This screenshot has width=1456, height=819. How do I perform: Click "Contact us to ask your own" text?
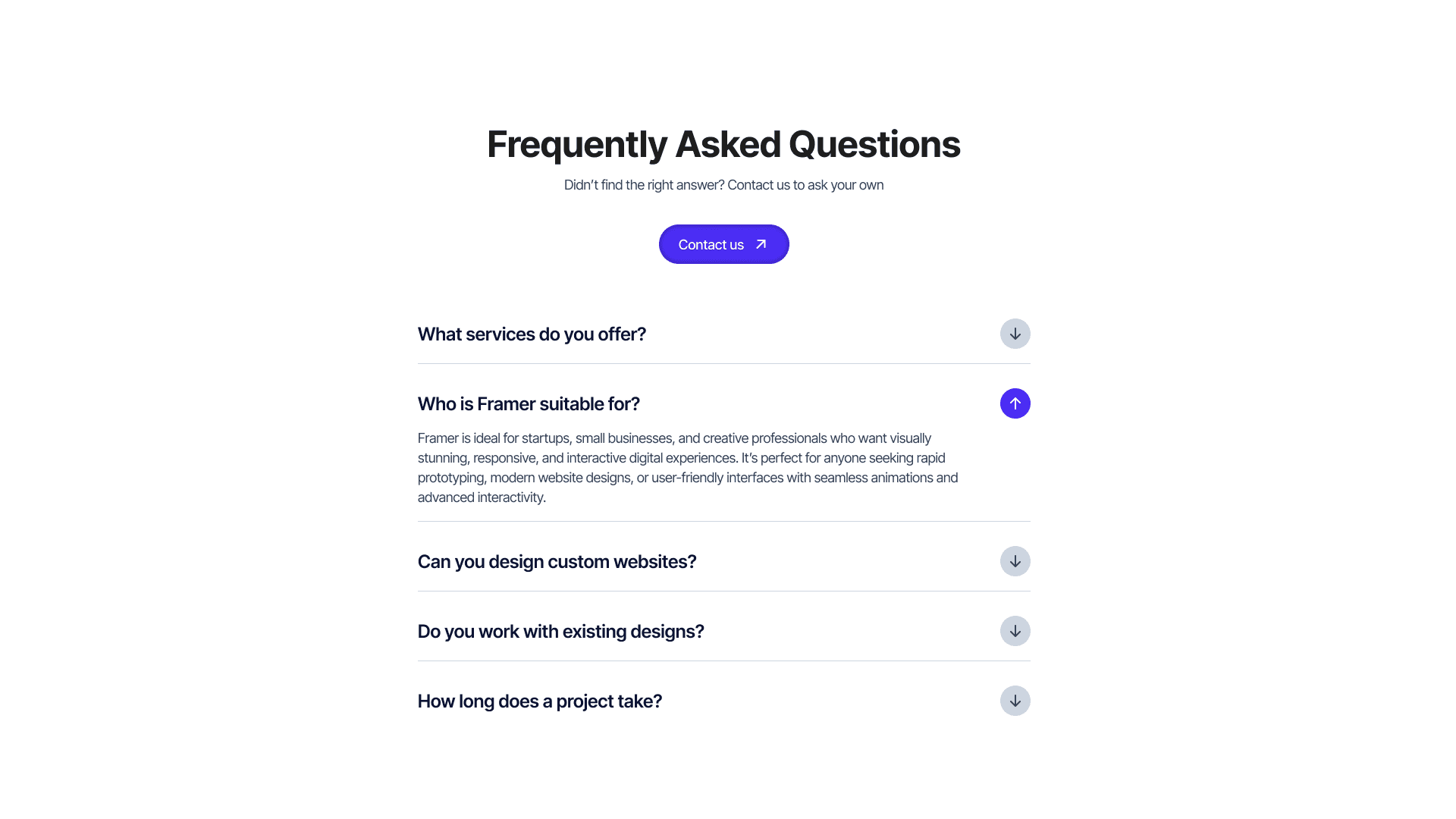805,185
